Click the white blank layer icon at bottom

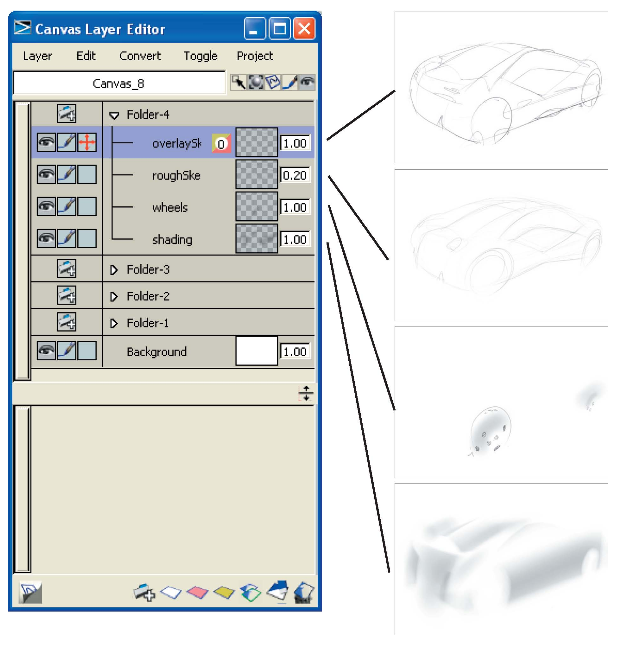tap(171, 593)
